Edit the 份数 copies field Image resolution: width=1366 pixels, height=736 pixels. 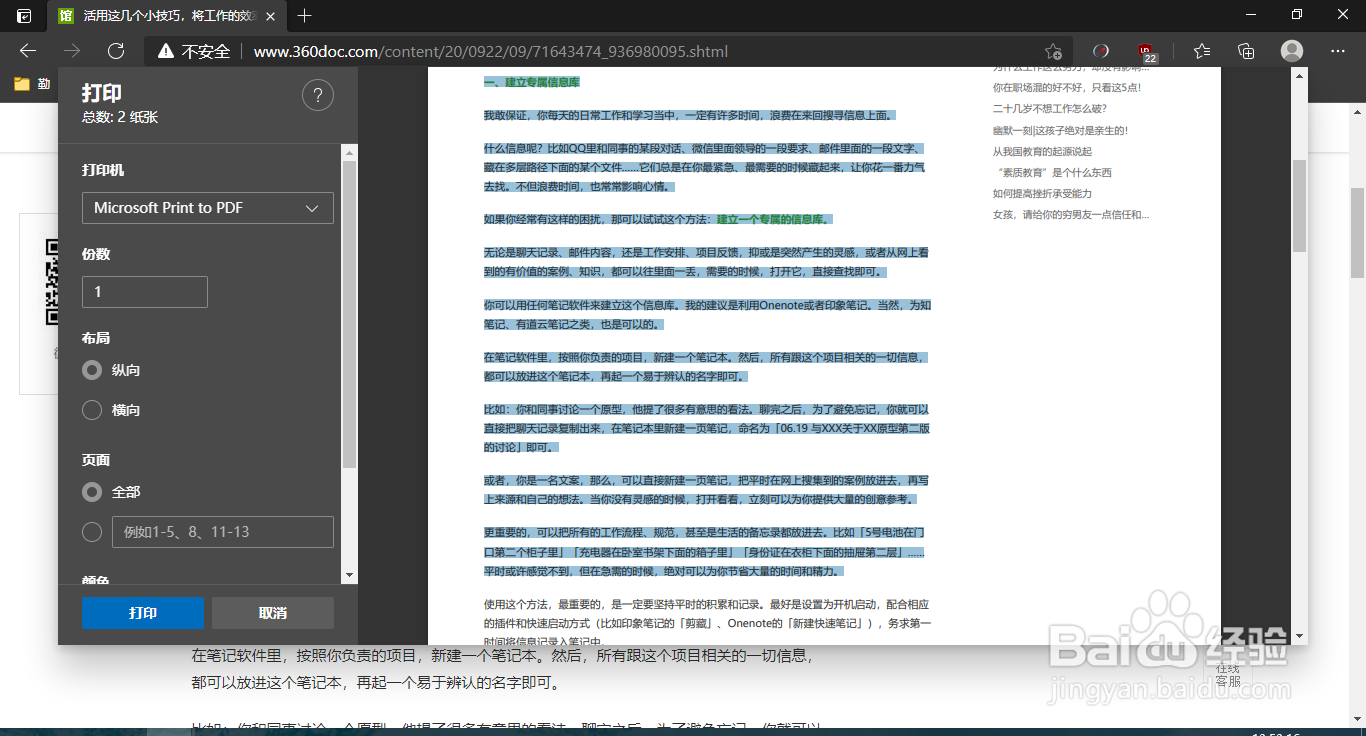pyautogui.click(x=145, y=292)
